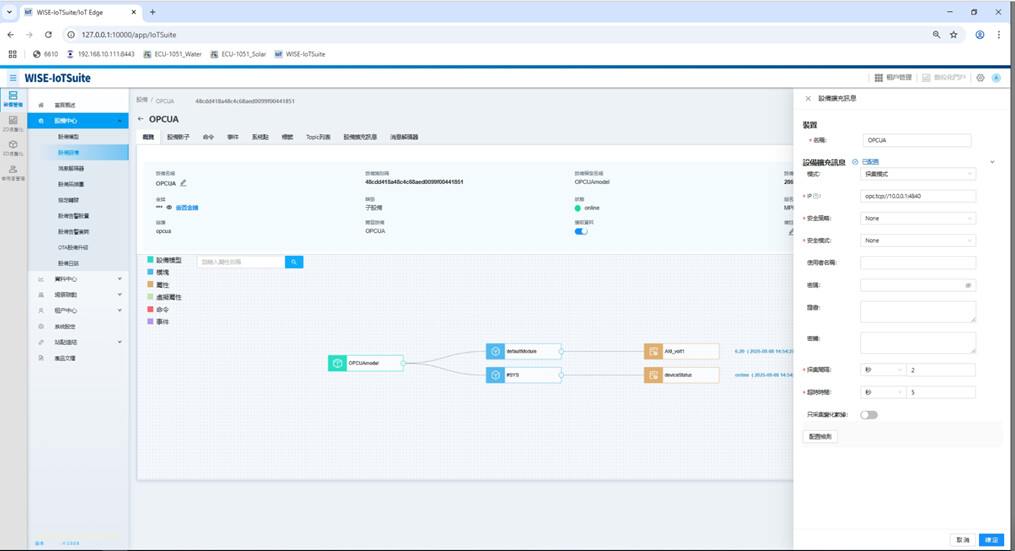1015x551 pixels.
Task: Open the ECU-1051_Solar bookmark
Action: click(x=238, y=54)
